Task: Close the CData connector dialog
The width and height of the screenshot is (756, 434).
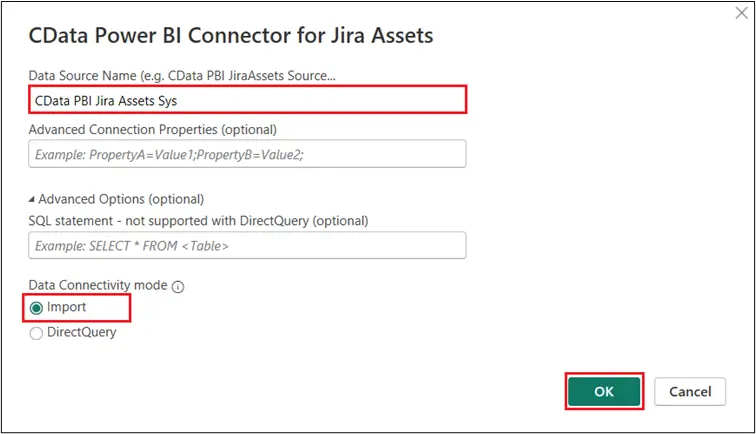Action: pyautogui.click(x=739, y=14)
